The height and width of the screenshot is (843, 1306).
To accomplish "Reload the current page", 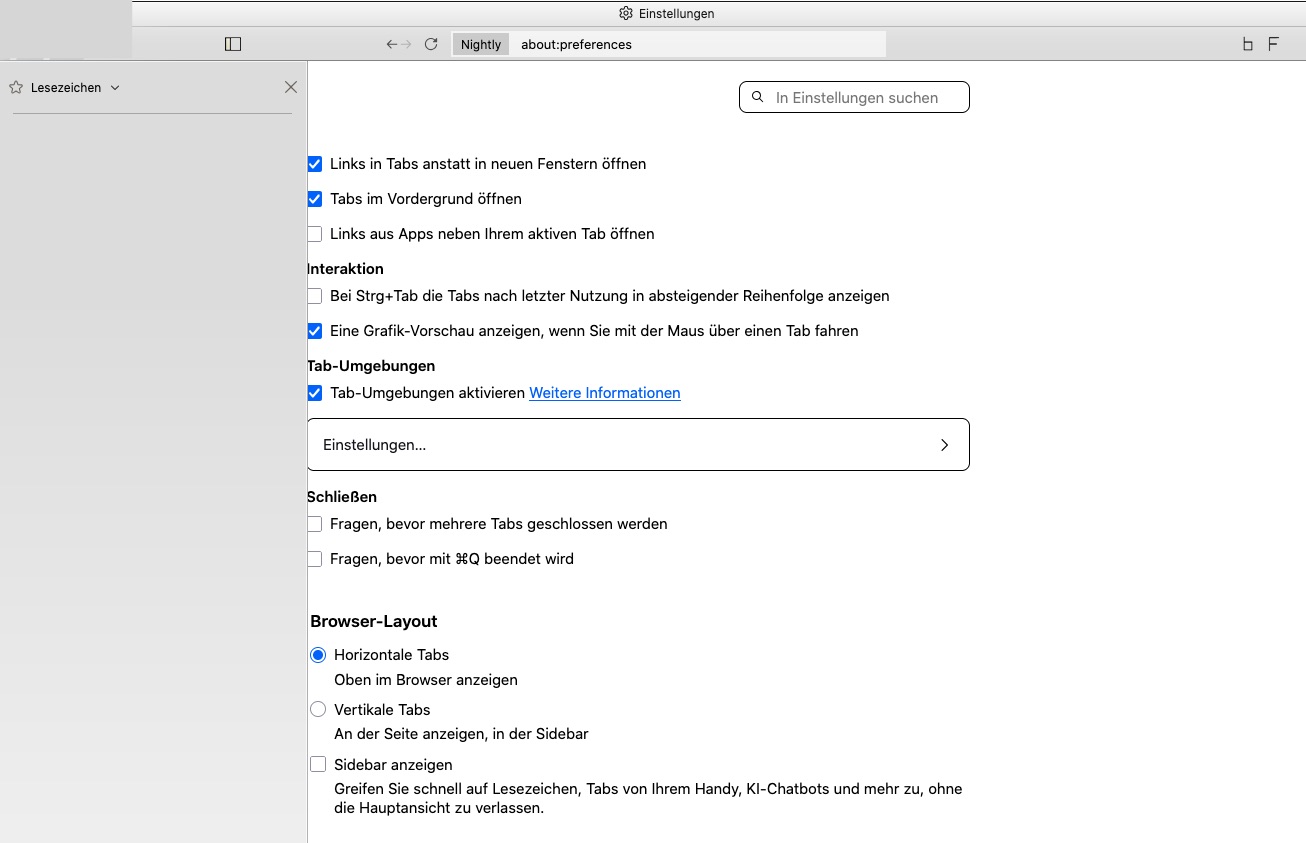I will [431, 44].
